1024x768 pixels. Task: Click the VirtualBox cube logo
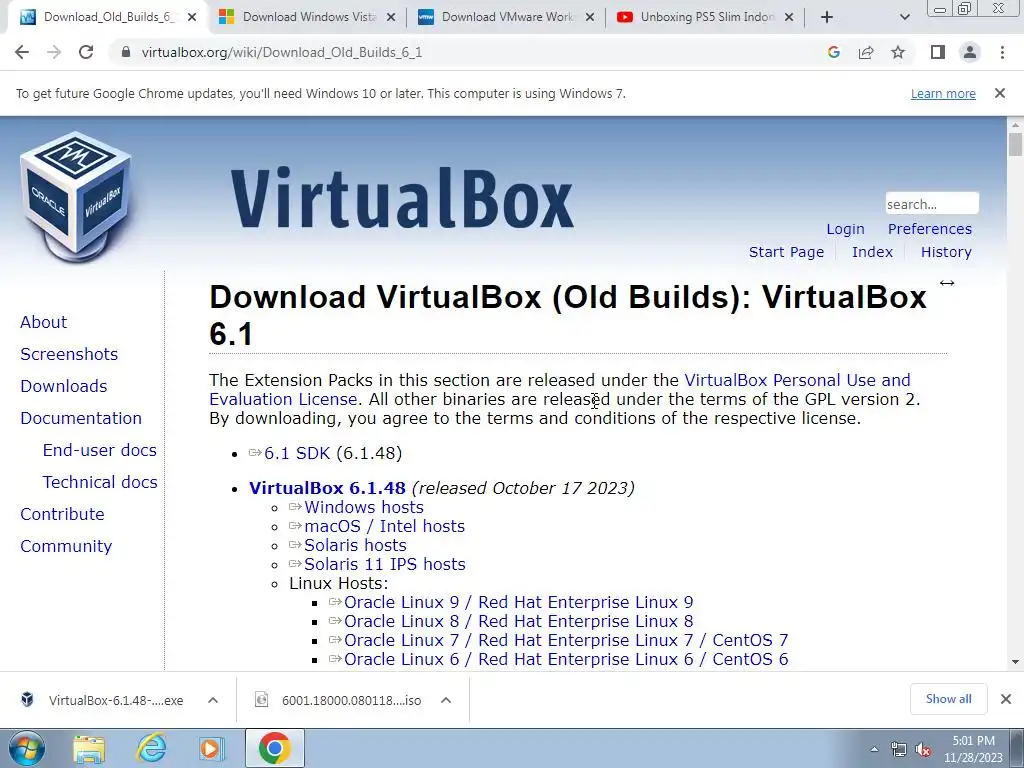coord(77,196)
